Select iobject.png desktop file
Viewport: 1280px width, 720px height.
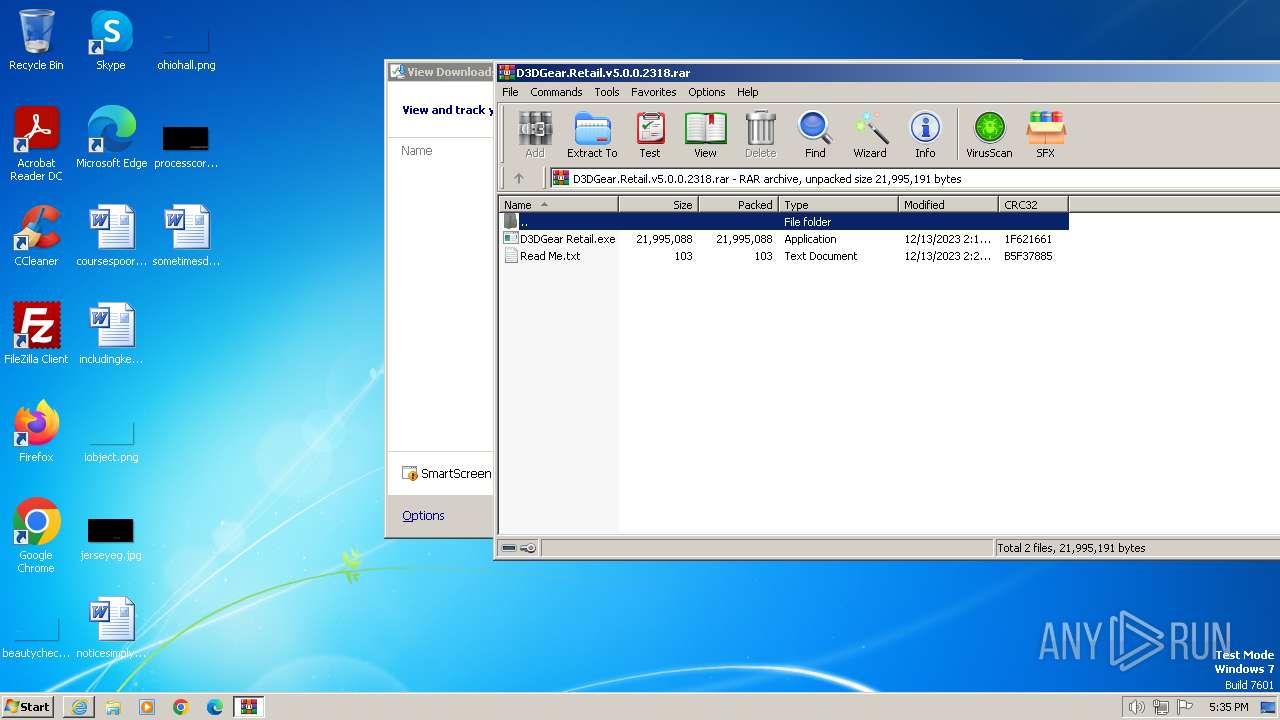tap(111, 438)
